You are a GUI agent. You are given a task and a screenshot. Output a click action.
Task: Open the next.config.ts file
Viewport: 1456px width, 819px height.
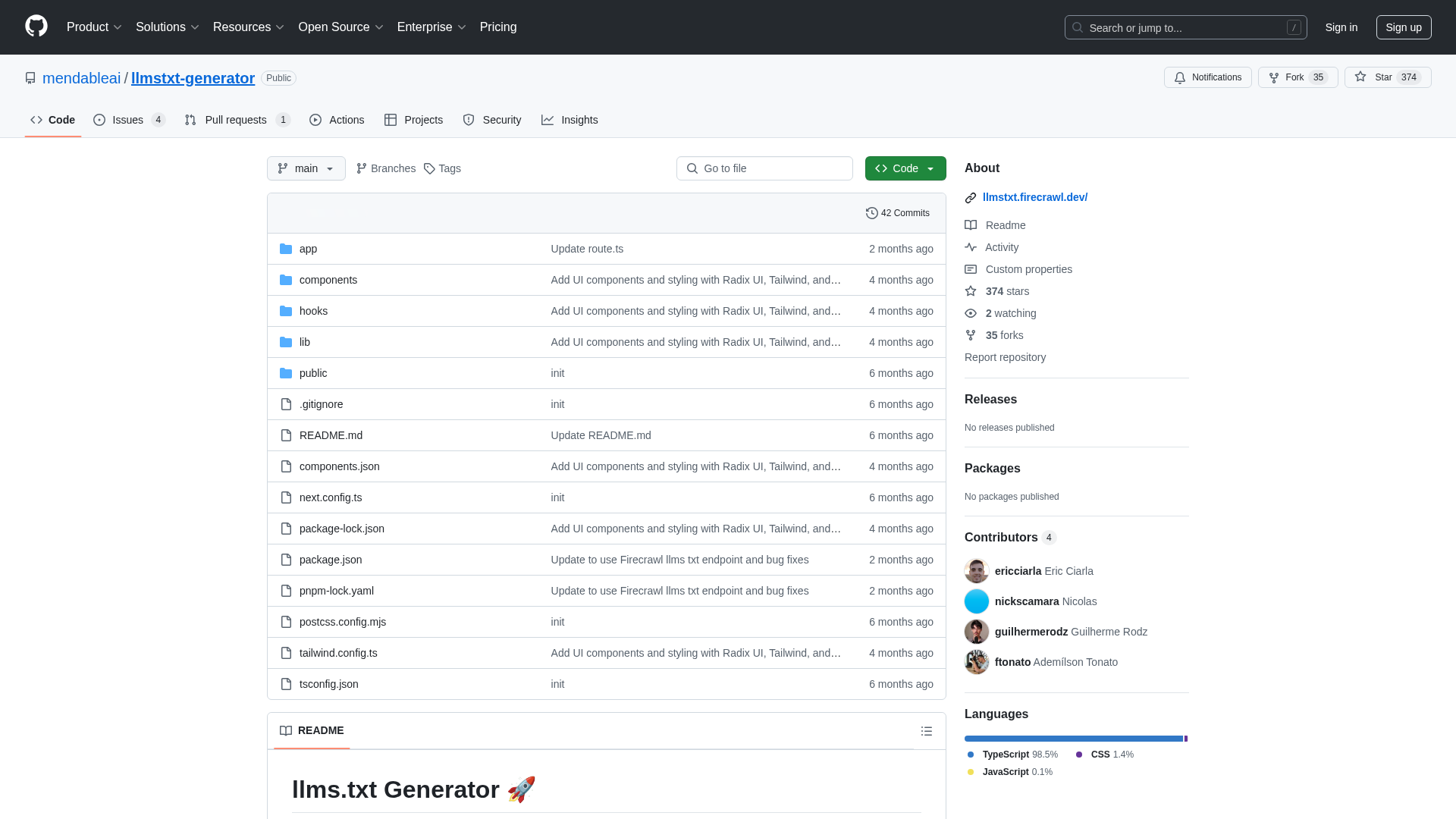tap(331, 497)
